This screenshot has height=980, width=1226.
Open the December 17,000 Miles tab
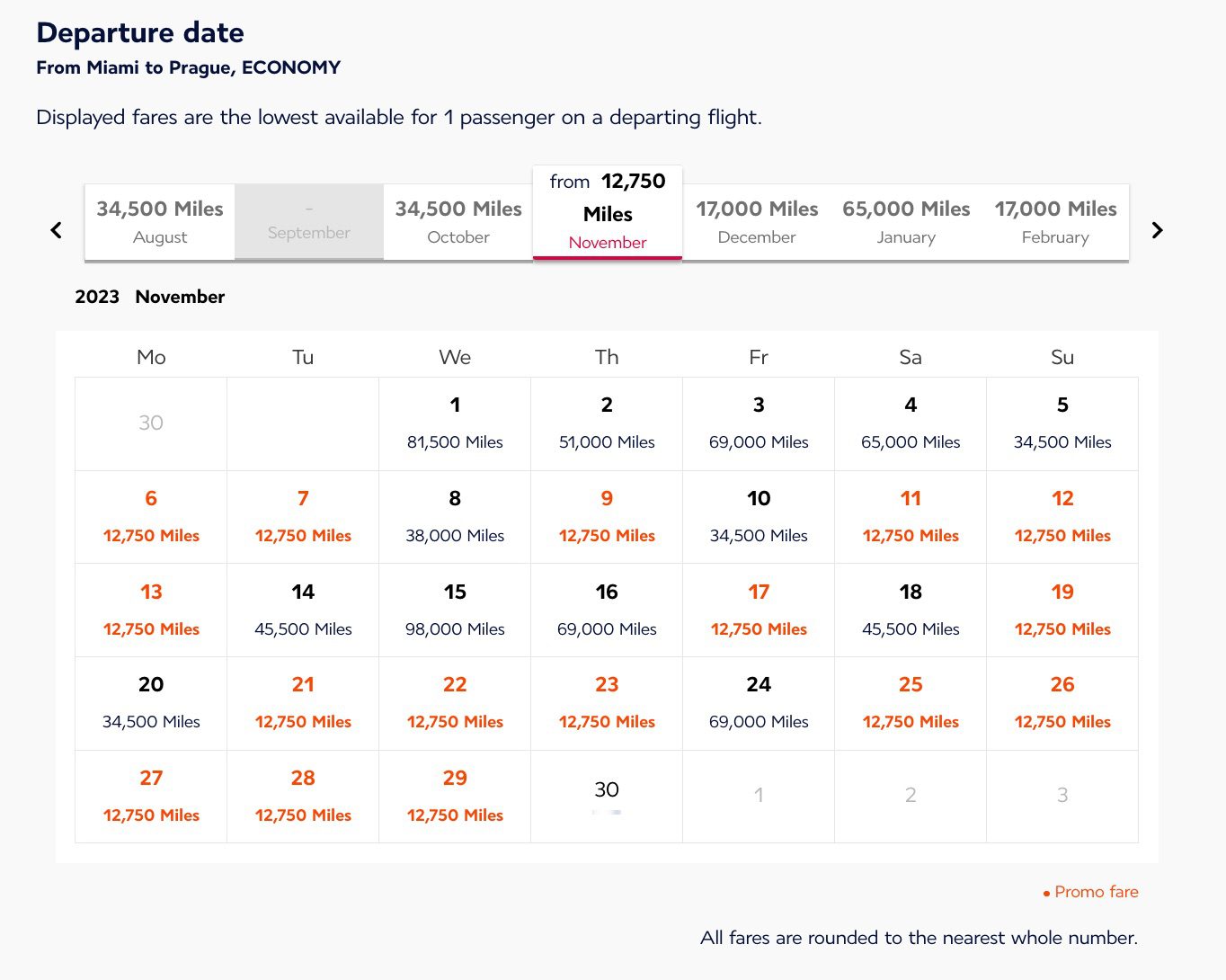(x=757, y=222)
